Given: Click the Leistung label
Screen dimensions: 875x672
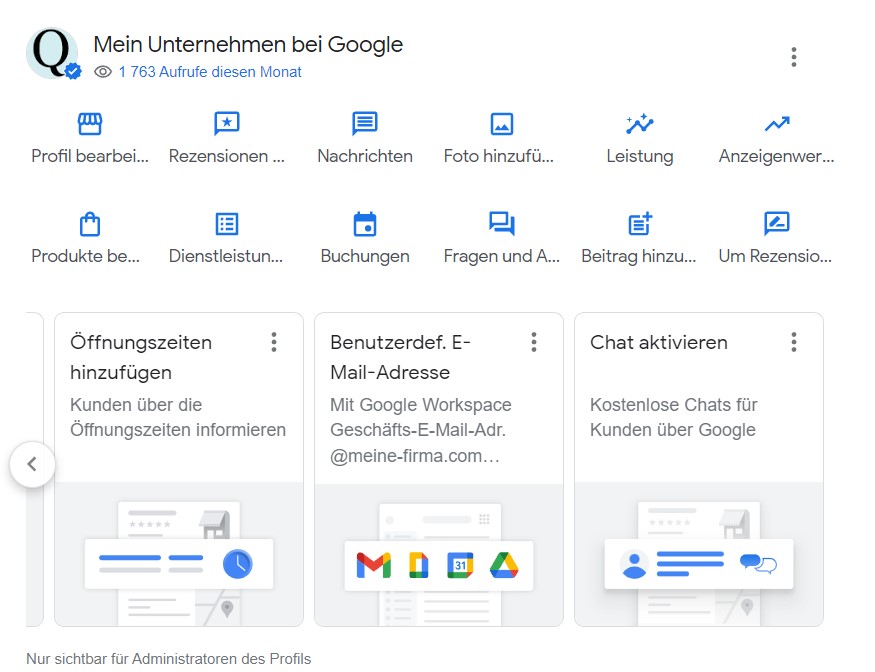Looking at the screenshot, I should (640, 156).
